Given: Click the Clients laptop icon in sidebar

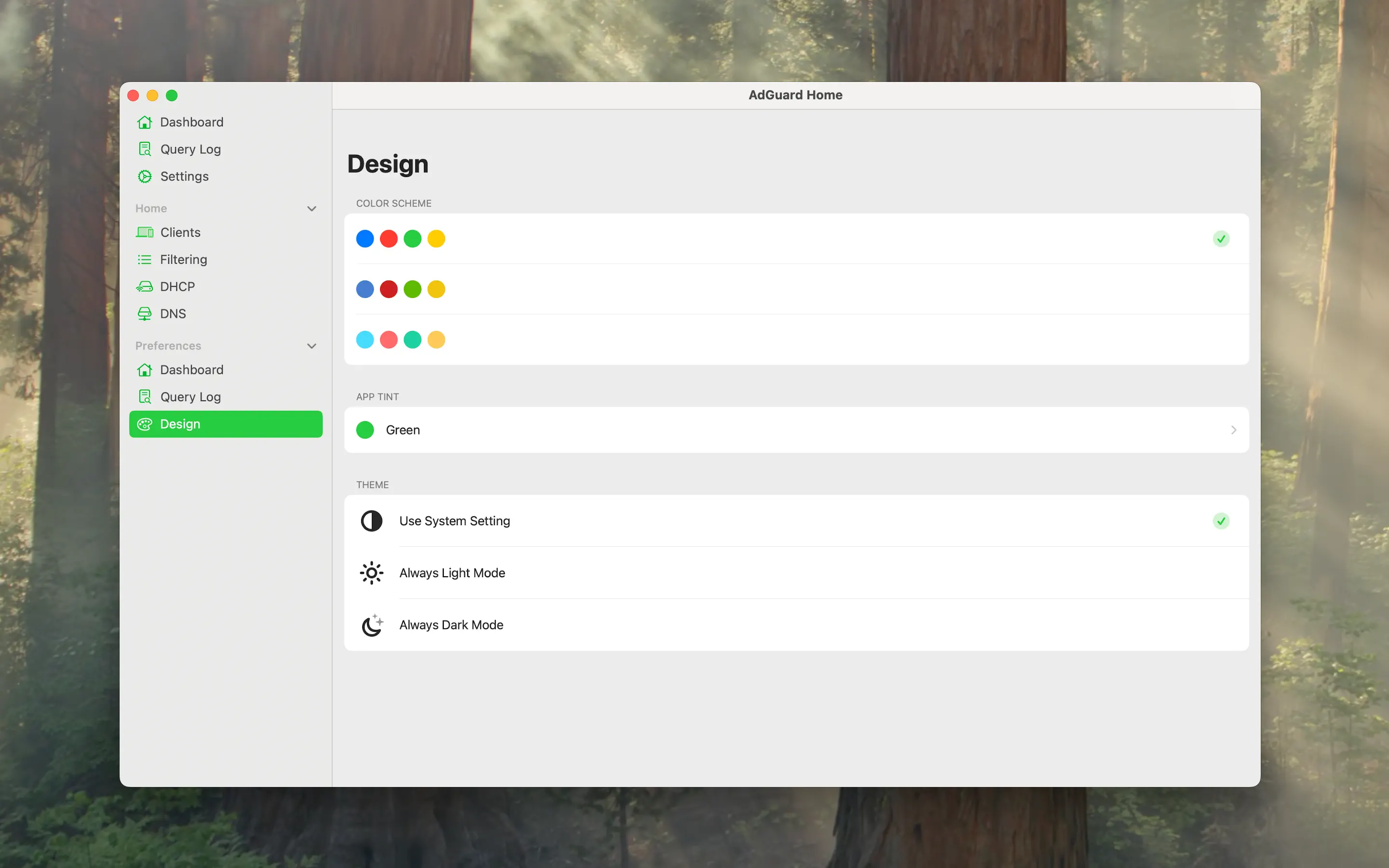Looking at the screenshot, I should pos(145,232).
